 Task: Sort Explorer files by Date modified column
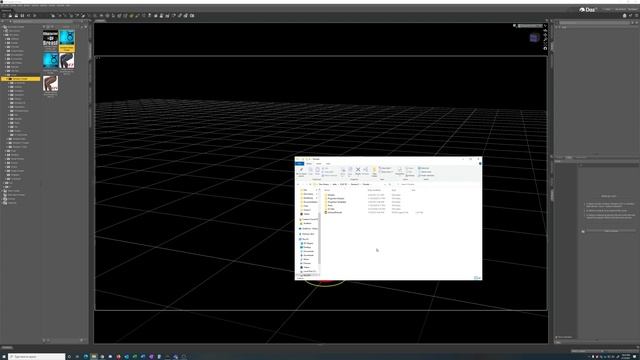[x=374, y=190]
